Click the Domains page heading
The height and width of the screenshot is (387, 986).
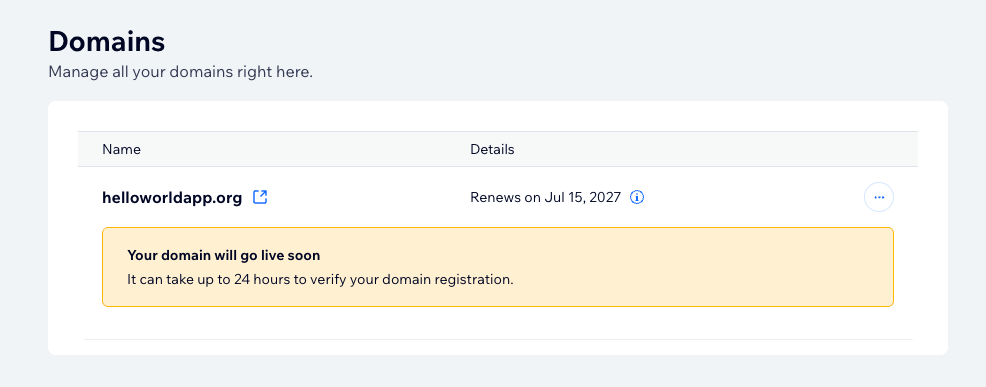pyautogui.click(x=107, y=42)
